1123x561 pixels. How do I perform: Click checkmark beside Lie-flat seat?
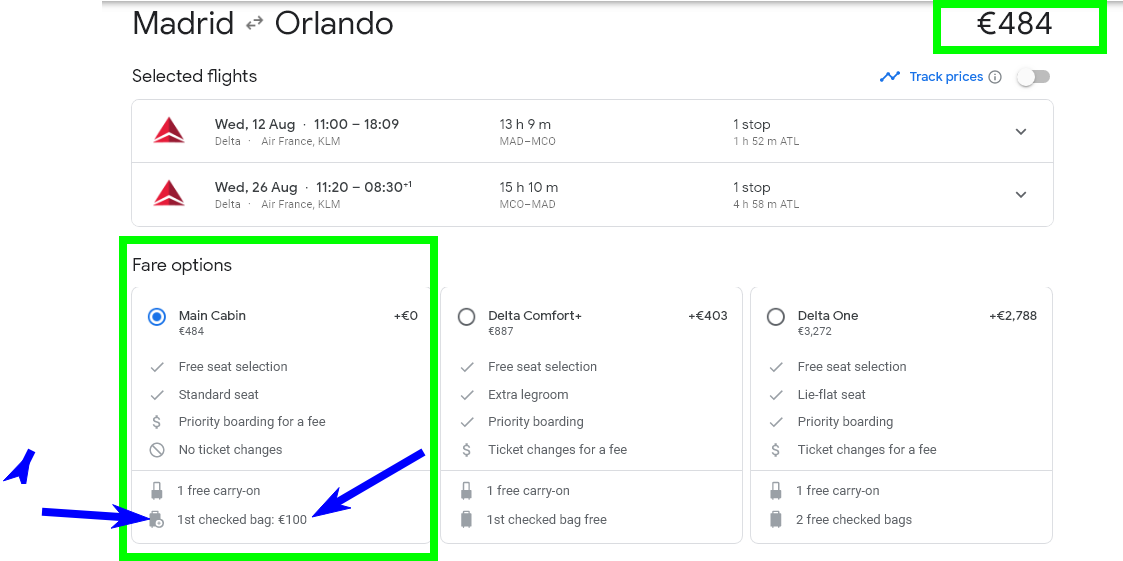pos(776,395)
